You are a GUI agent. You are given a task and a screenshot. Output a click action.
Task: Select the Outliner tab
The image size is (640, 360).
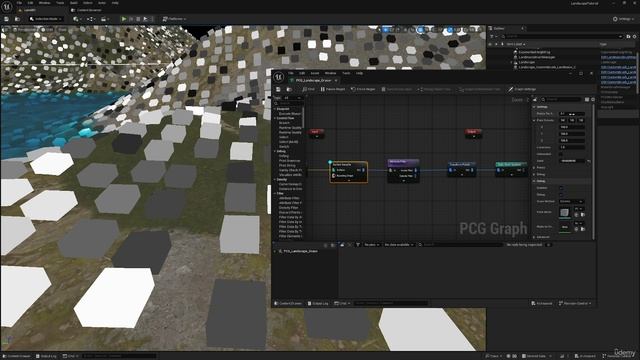tap(499, 28)
